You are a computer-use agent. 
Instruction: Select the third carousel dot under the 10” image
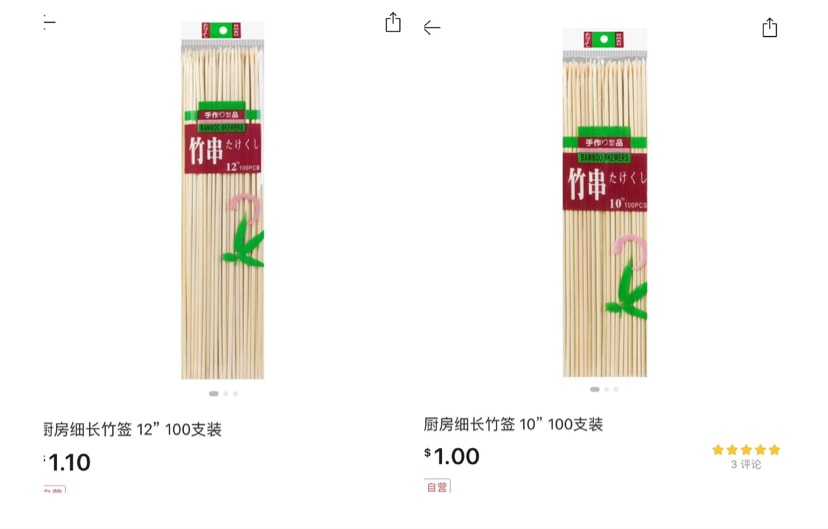616,389
